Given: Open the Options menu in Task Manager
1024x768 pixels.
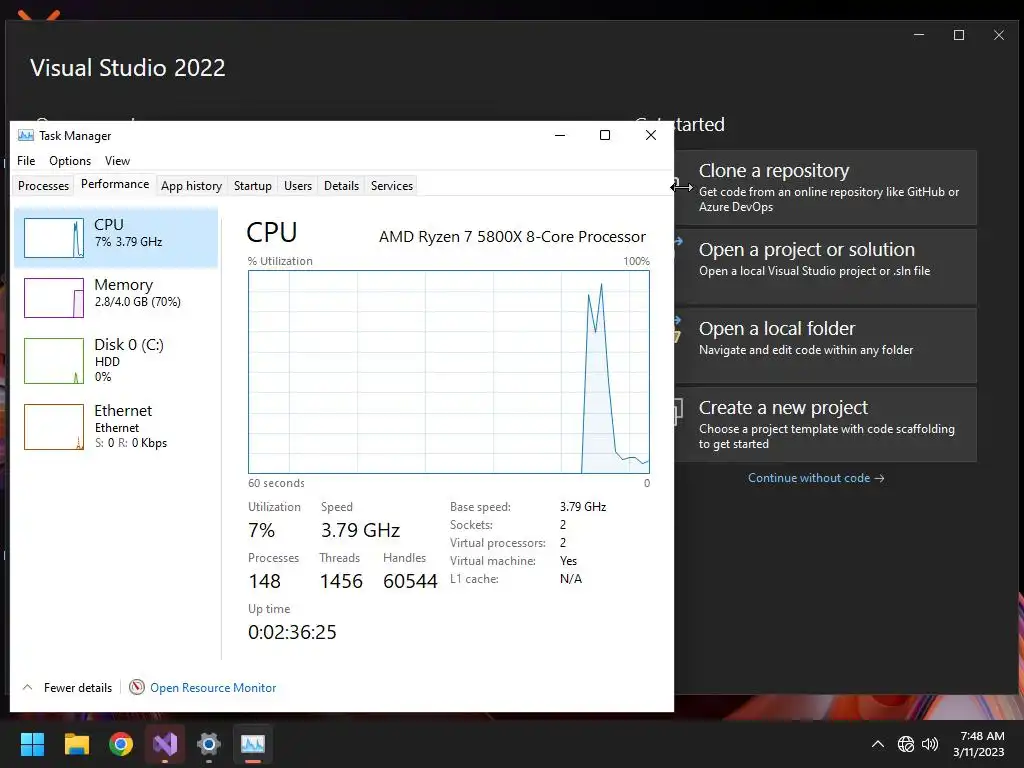Looking at the screenshot, I should 70,161.
